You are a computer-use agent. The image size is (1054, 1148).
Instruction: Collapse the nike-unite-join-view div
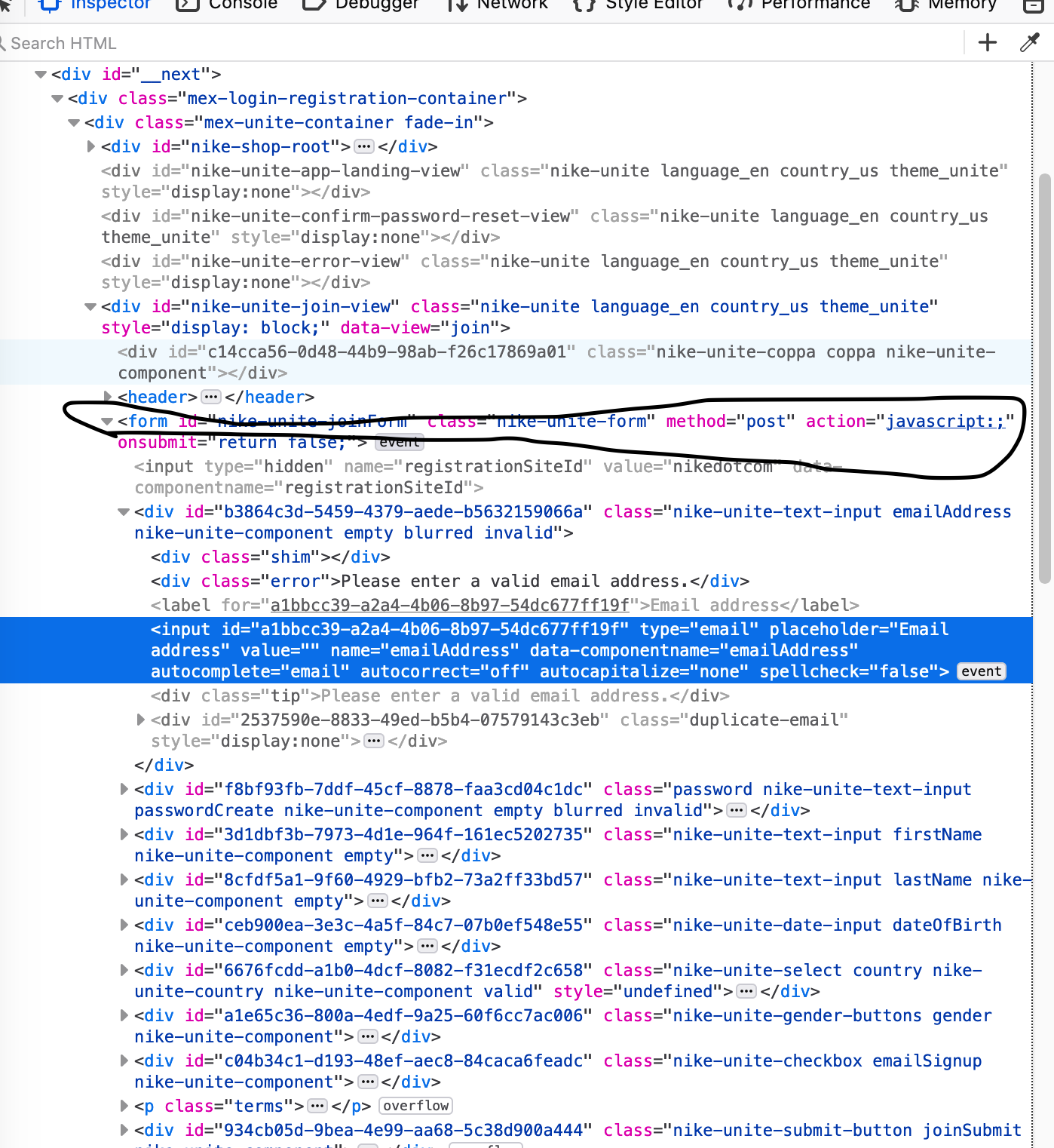[x=90, y=306]
